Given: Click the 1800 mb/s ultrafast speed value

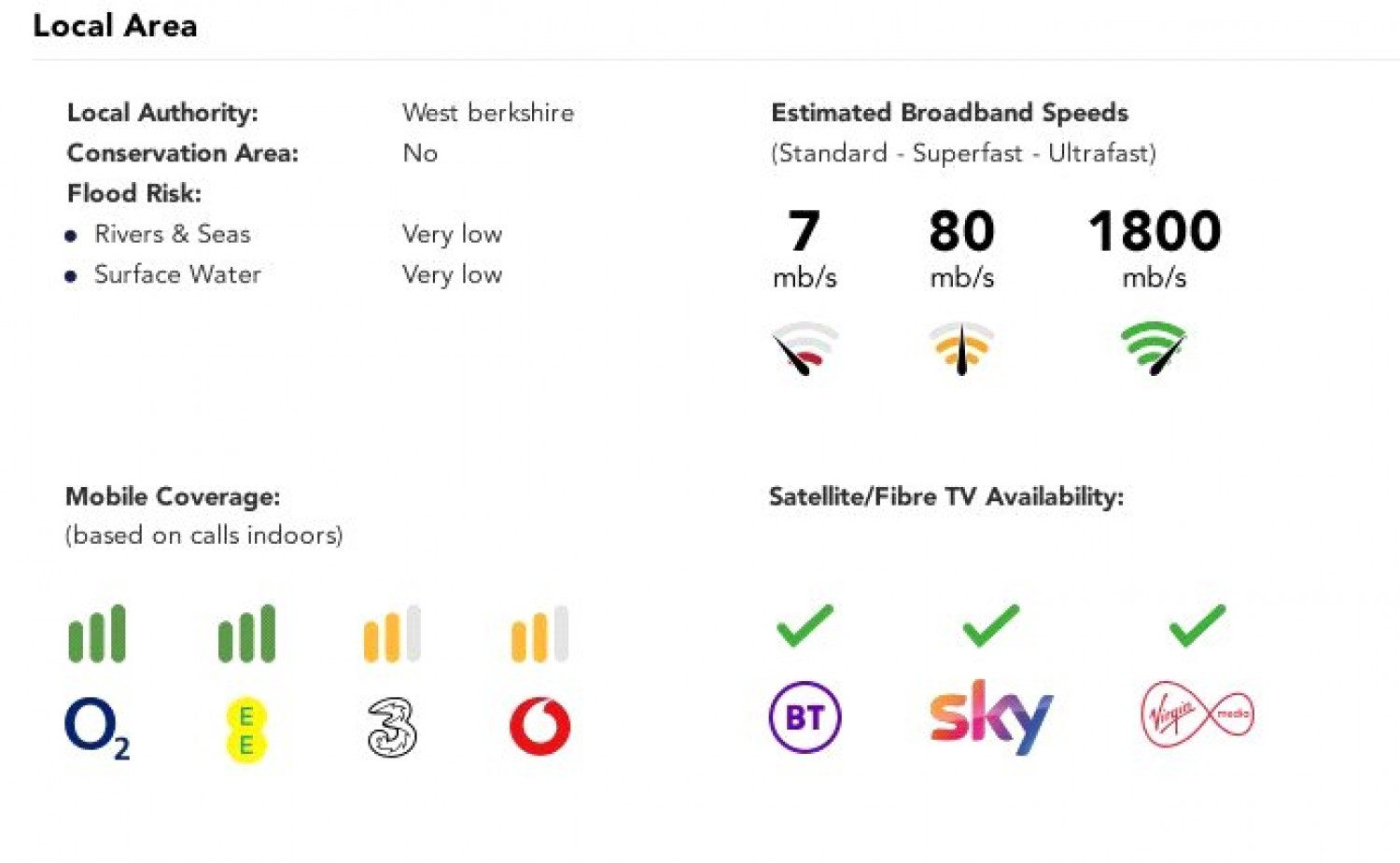Looking at the screenshot, I should pos(1155,231).
